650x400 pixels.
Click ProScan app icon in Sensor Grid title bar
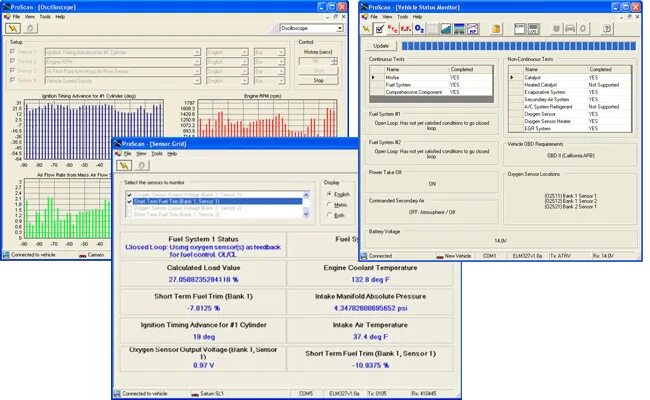[x=118, y=144]
